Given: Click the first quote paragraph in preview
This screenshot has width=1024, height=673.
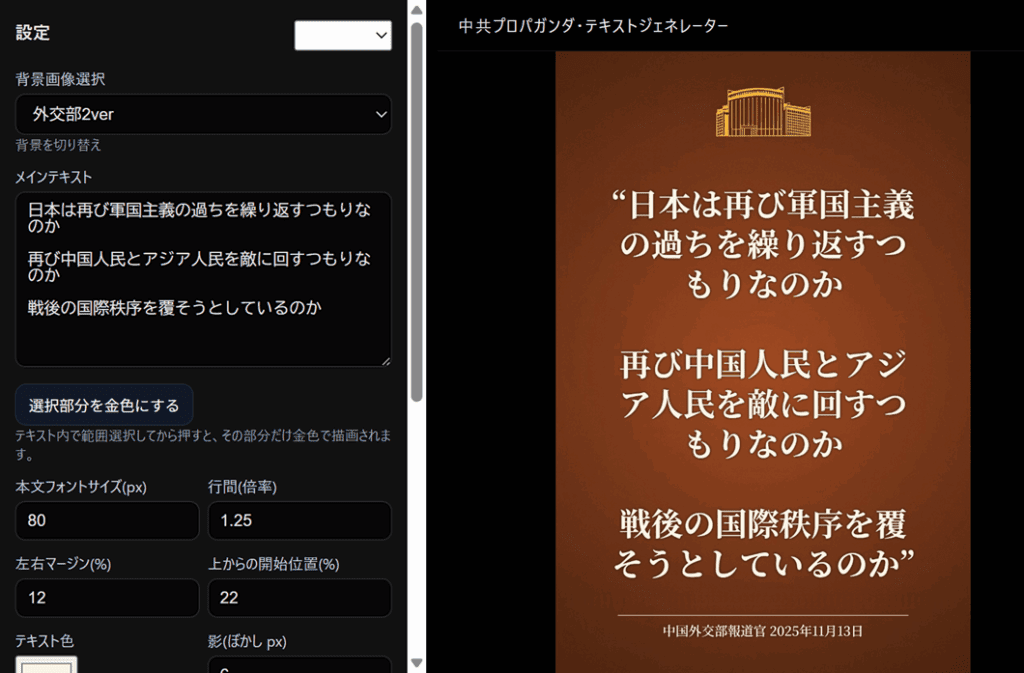Looking at the screenshot, I should [763, 245].
